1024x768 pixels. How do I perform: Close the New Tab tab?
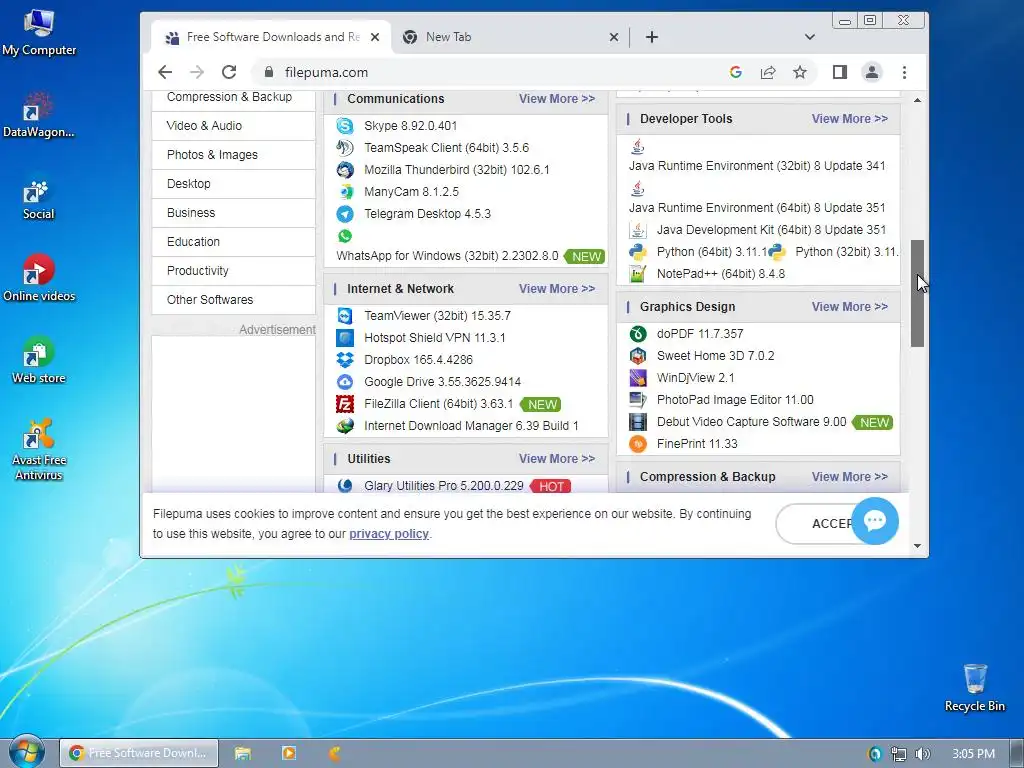613,37
